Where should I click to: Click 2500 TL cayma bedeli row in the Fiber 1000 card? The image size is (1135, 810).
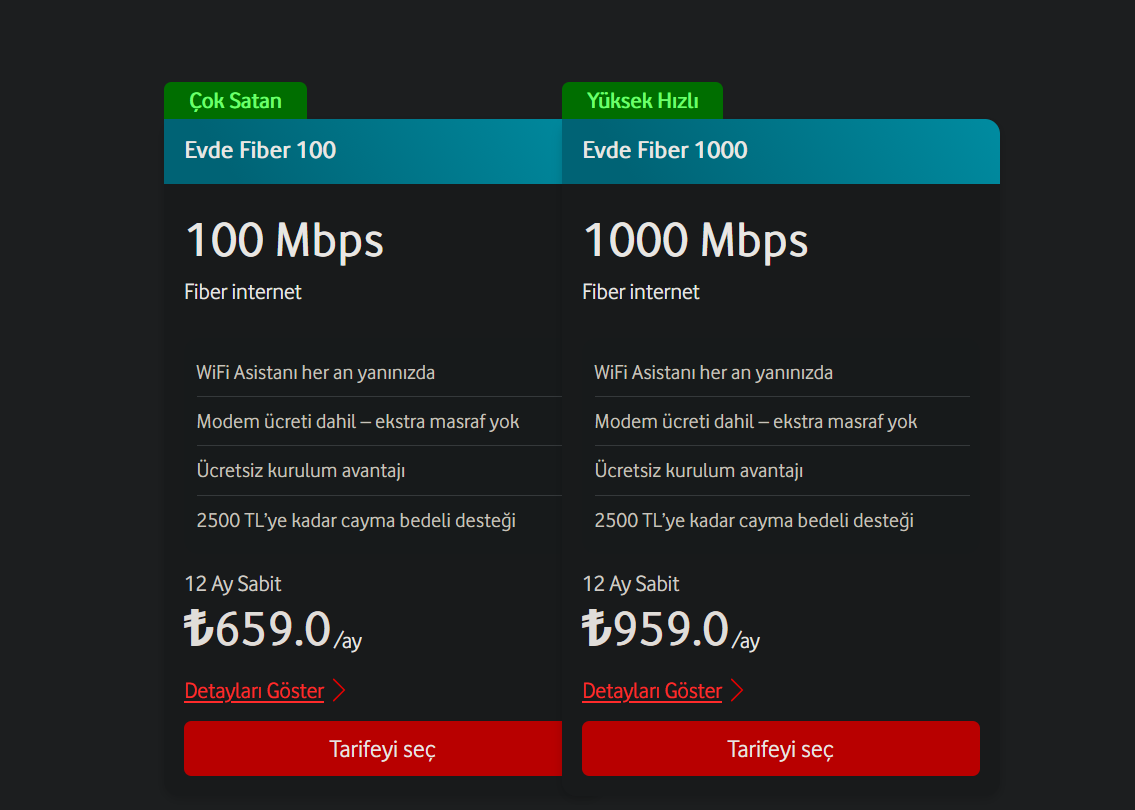(753, 521)
